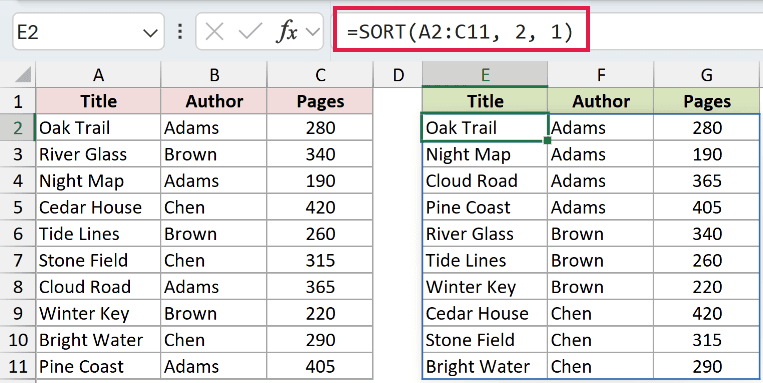Select row 2 header
Screen dimensions: 763x383
pyautogui.click(x=18, y=128)
